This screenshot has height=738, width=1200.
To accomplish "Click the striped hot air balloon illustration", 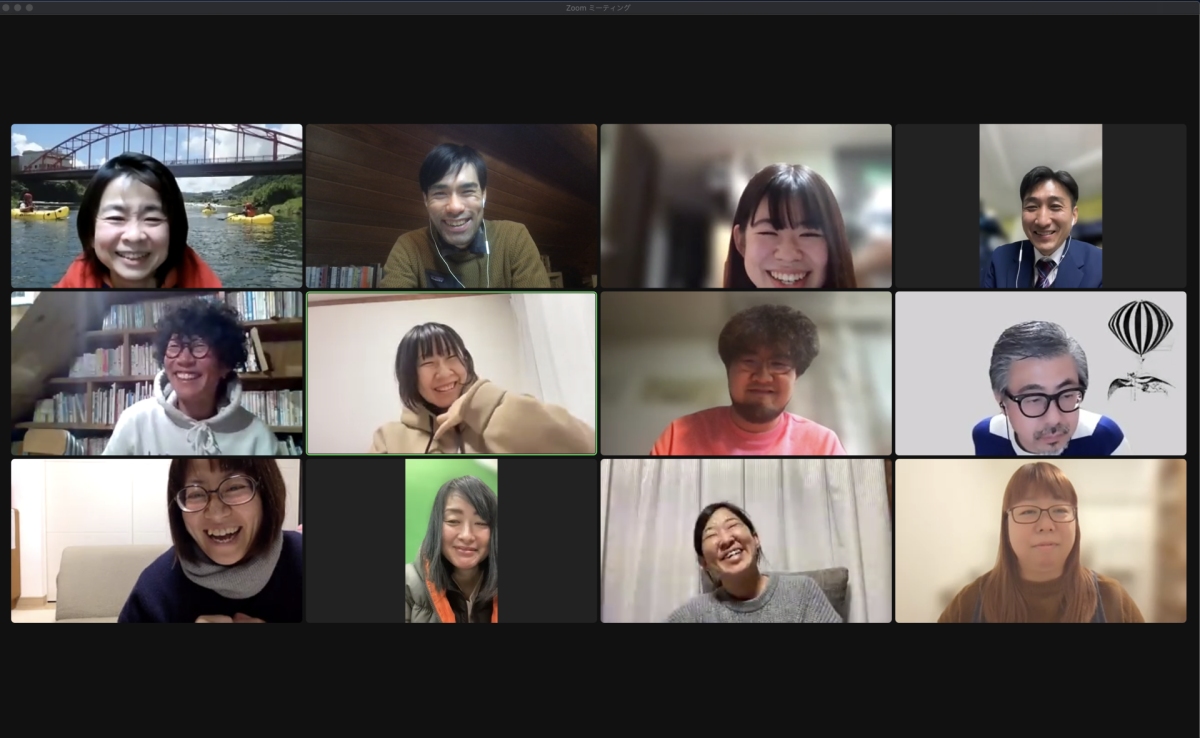I will [1140, 330].
